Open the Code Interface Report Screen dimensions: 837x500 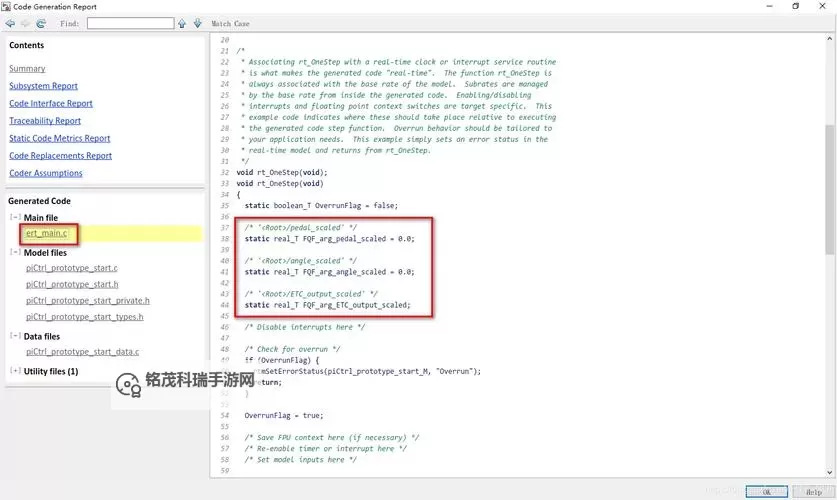51,103
